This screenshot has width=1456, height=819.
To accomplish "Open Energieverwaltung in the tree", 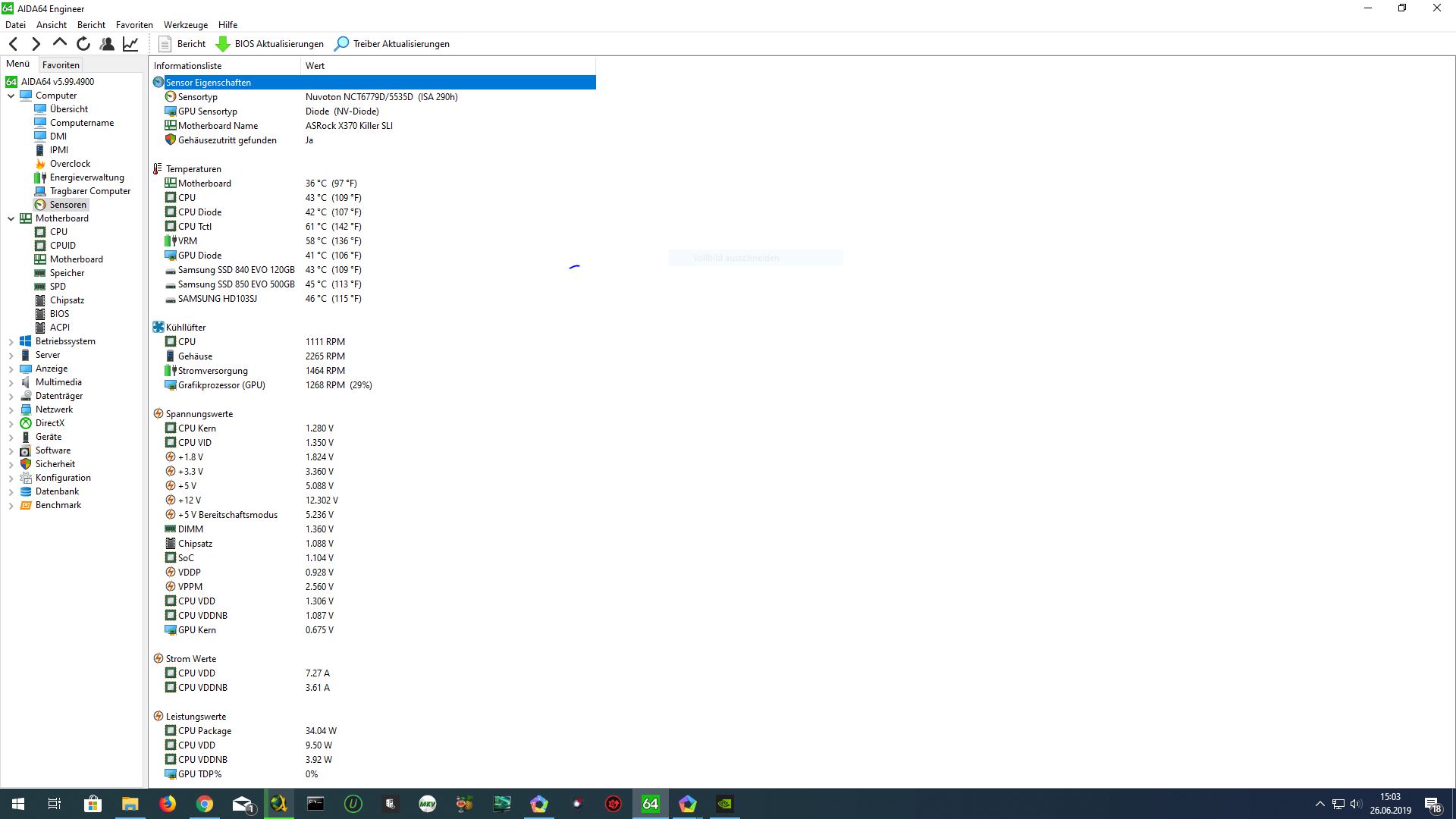I will [x=86, y=177].
